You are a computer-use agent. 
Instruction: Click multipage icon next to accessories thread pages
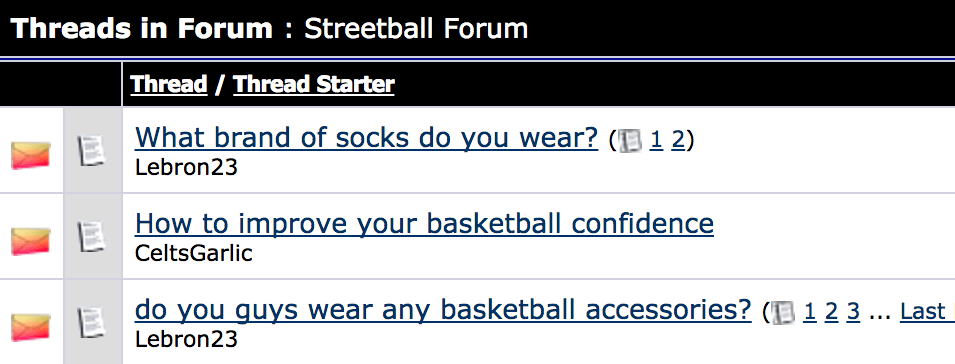coord(784,312)
